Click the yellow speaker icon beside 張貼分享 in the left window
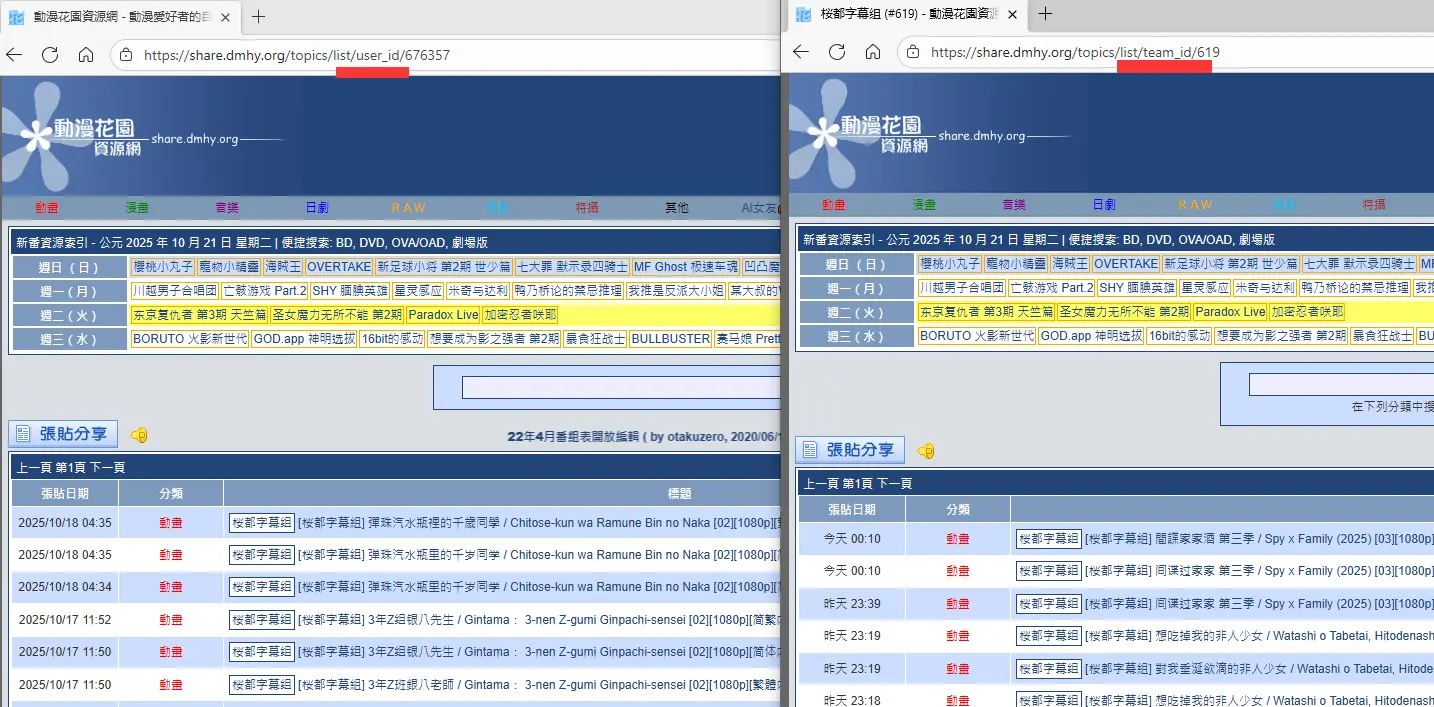 (x=139, y=435)
